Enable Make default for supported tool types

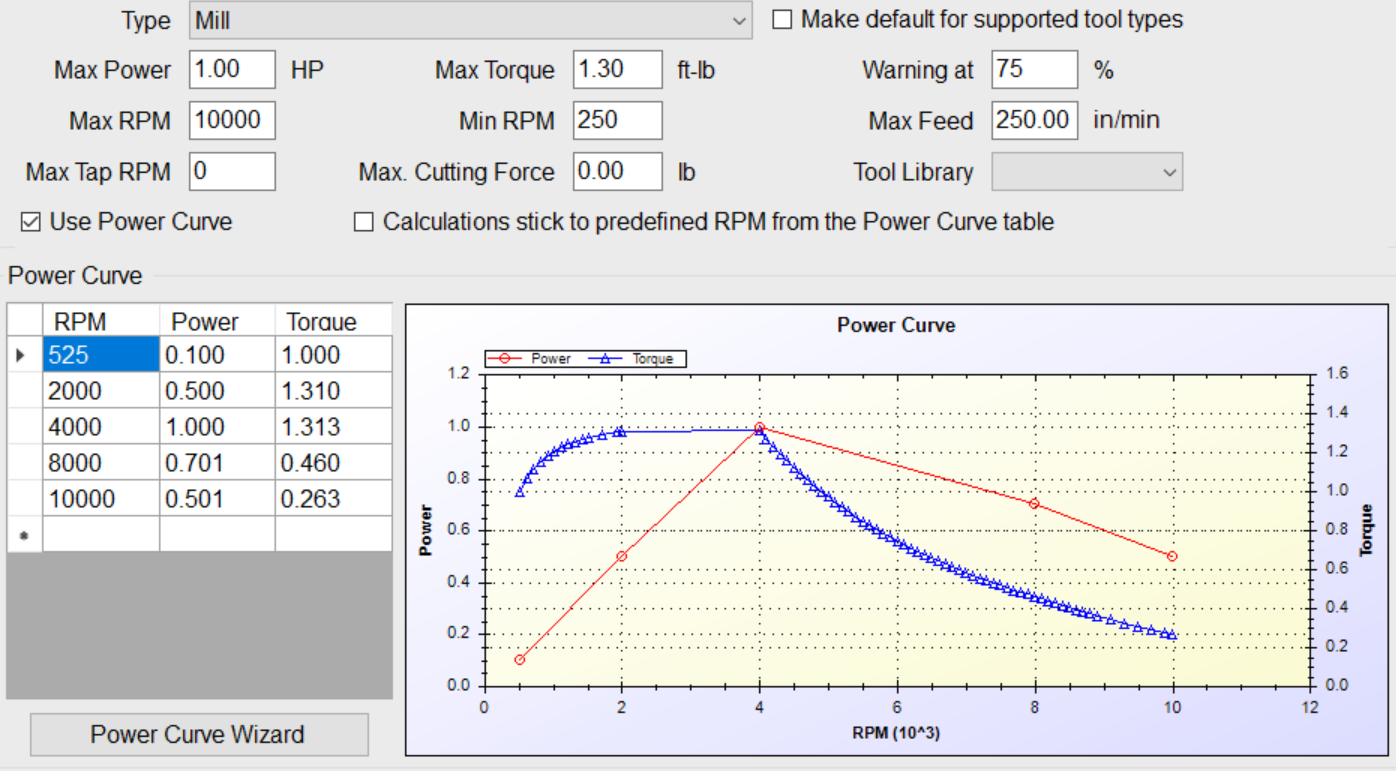(782, 20)
